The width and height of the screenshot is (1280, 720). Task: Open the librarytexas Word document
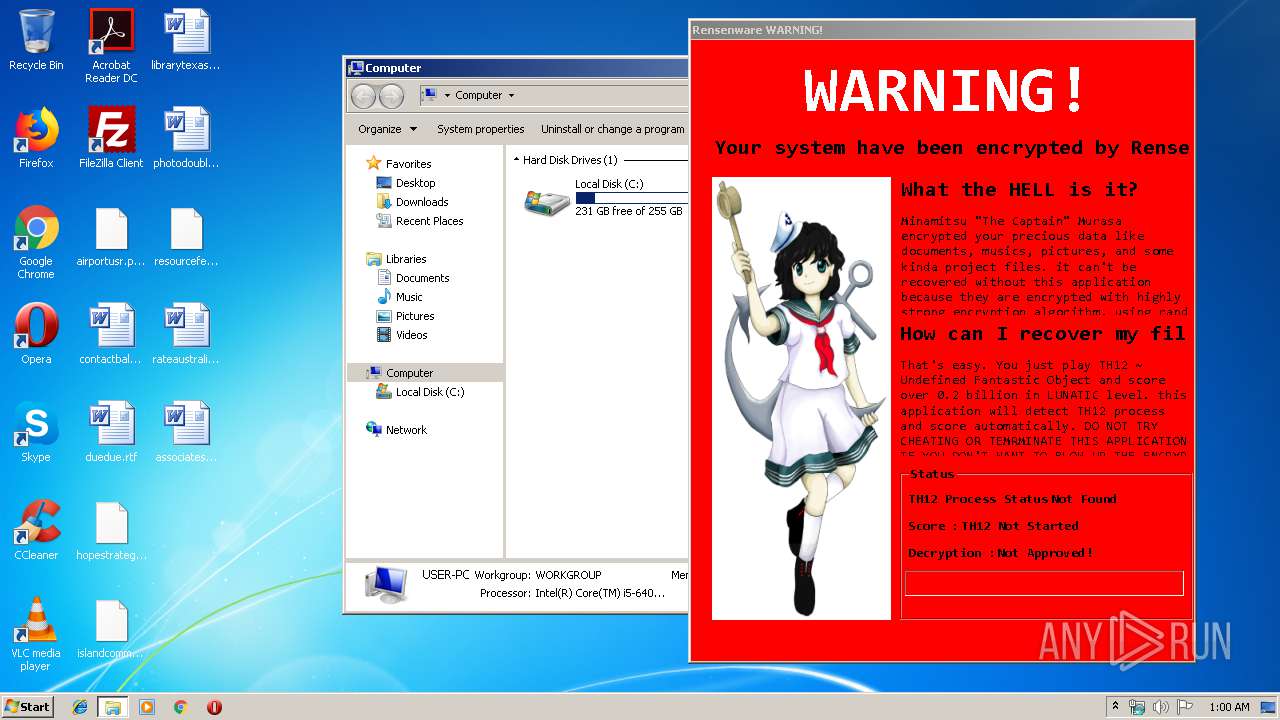click(x=186, y=41)
